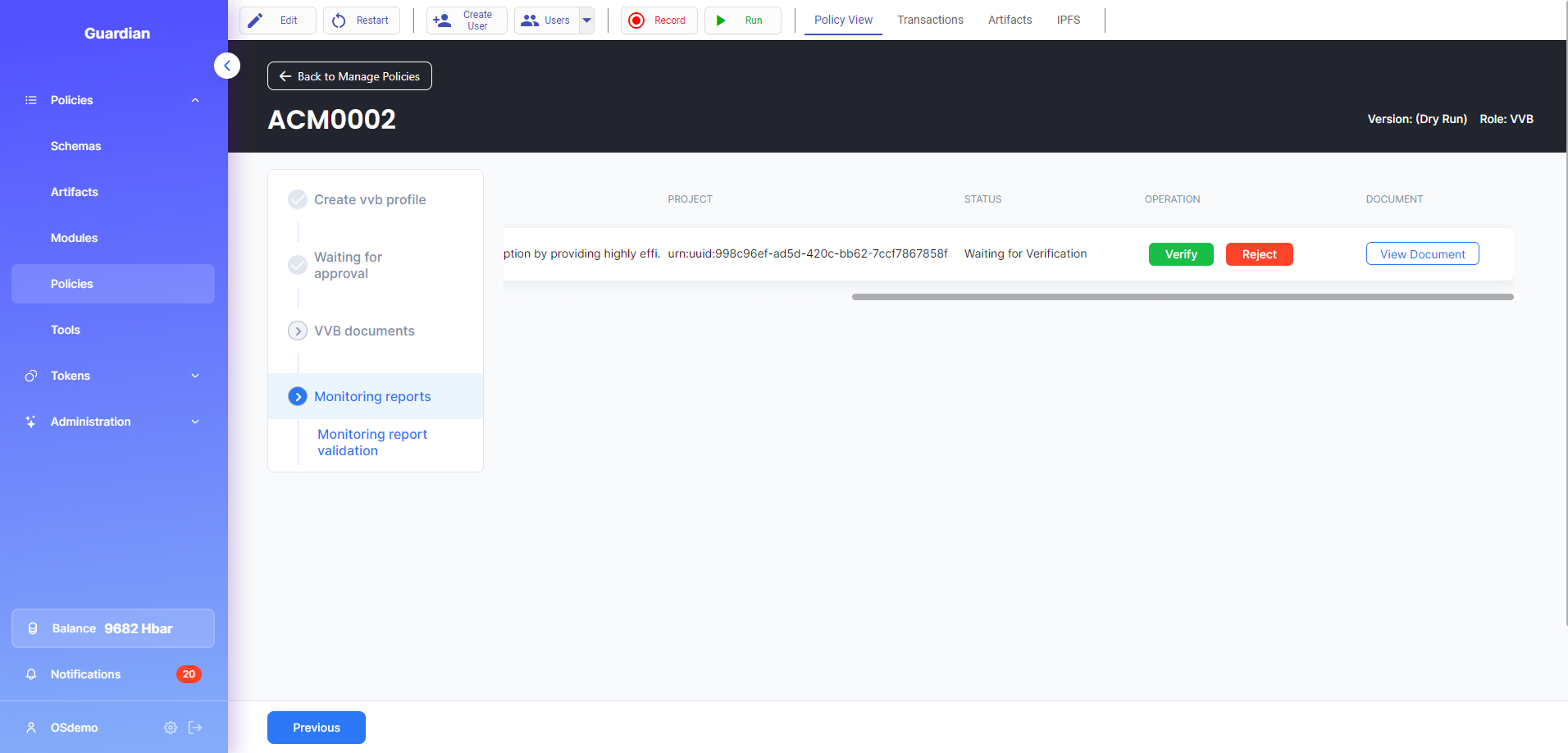Select the Waiting for approval step

coord(348,265)
